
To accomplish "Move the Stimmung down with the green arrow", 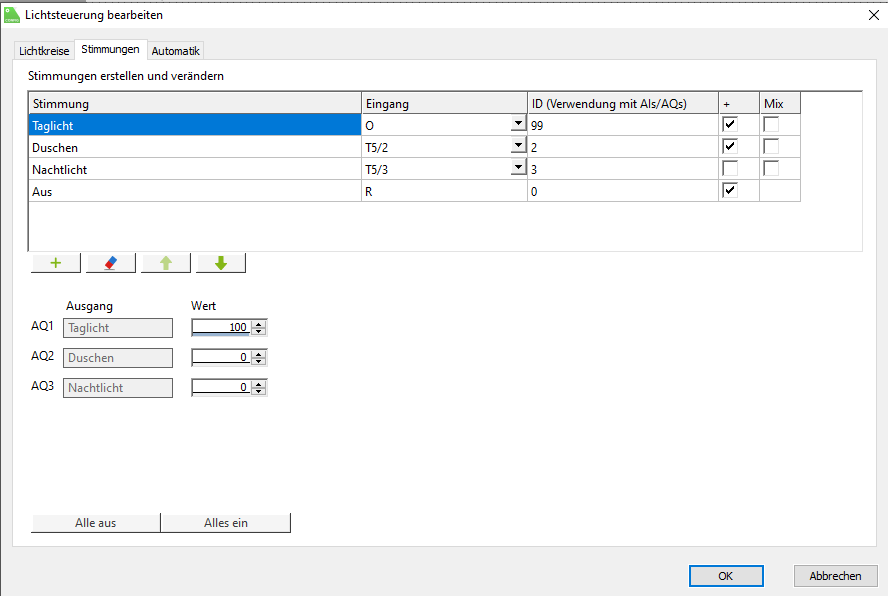I will [x=221, y=263].
